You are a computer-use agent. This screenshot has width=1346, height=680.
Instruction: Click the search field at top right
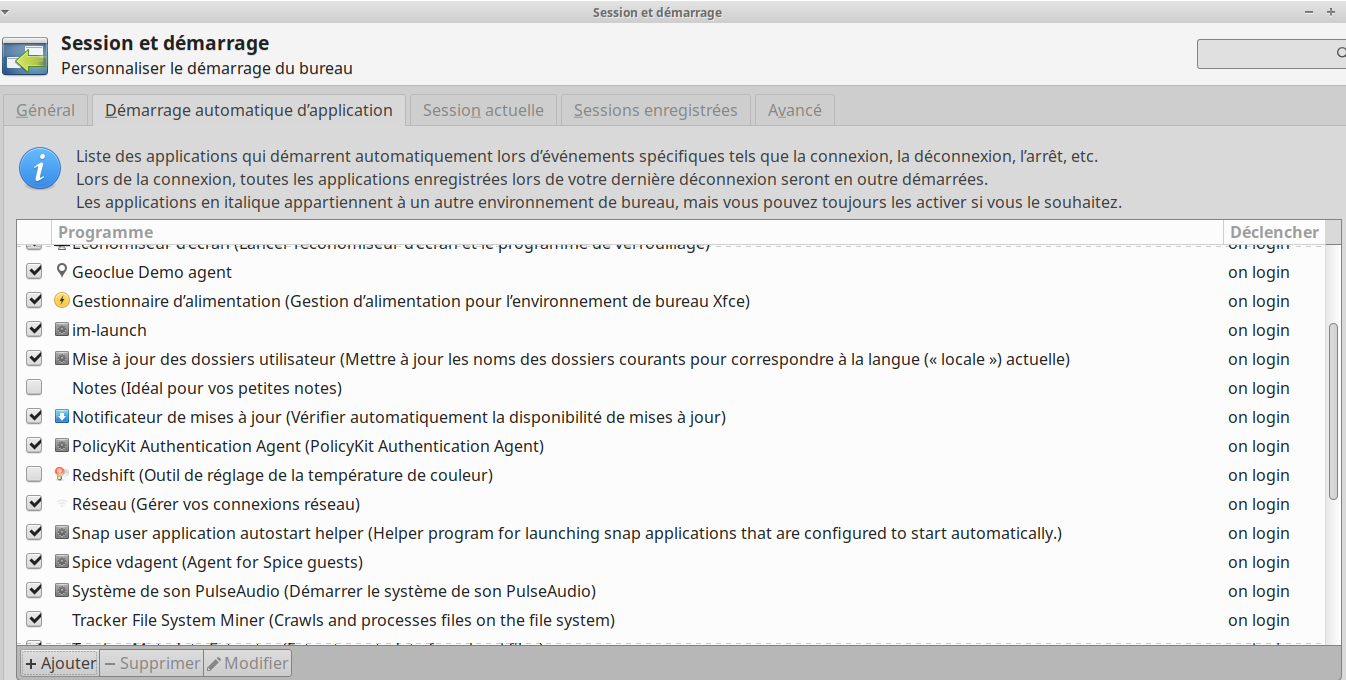tap(1271, 53)
